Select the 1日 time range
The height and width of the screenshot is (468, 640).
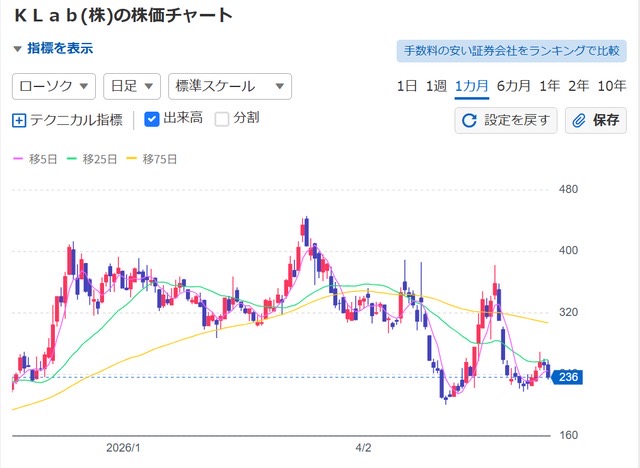(407, 86)
